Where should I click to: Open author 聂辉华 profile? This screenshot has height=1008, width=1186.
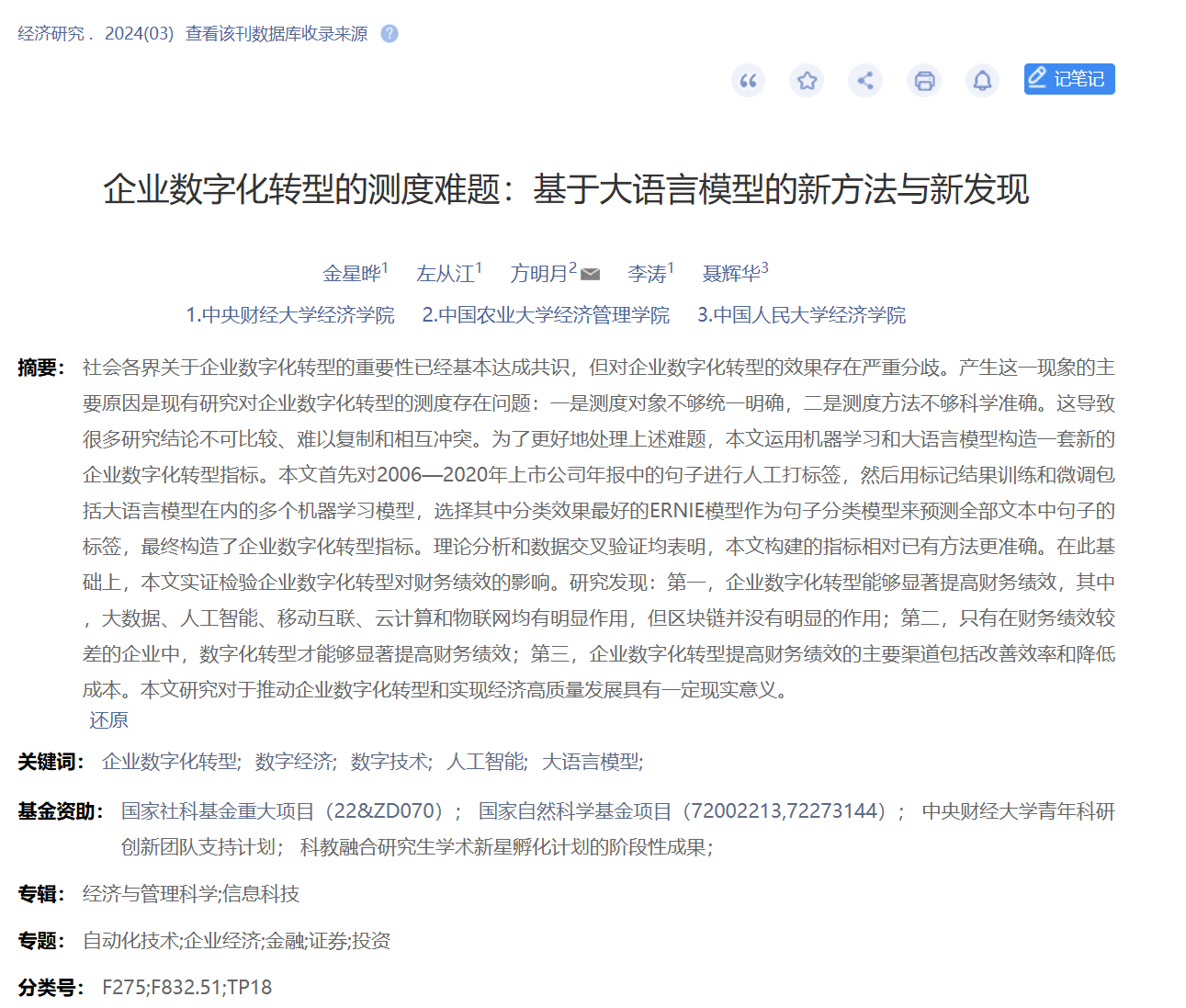click(x=730, y=274)
